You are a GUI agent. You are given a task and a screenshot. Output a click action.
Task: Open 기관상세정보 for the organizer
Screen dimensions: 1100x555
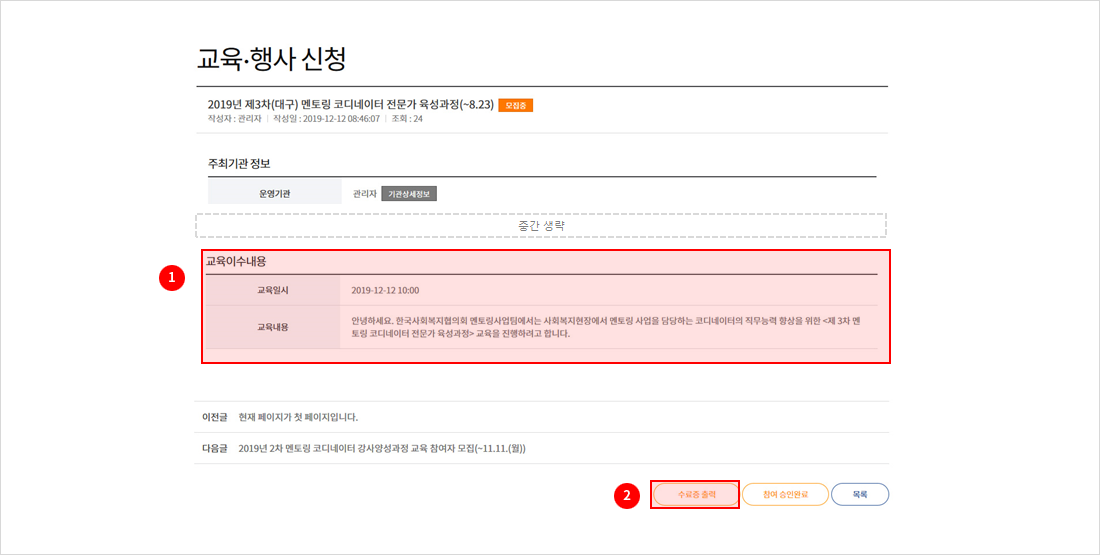coord(409,194)
